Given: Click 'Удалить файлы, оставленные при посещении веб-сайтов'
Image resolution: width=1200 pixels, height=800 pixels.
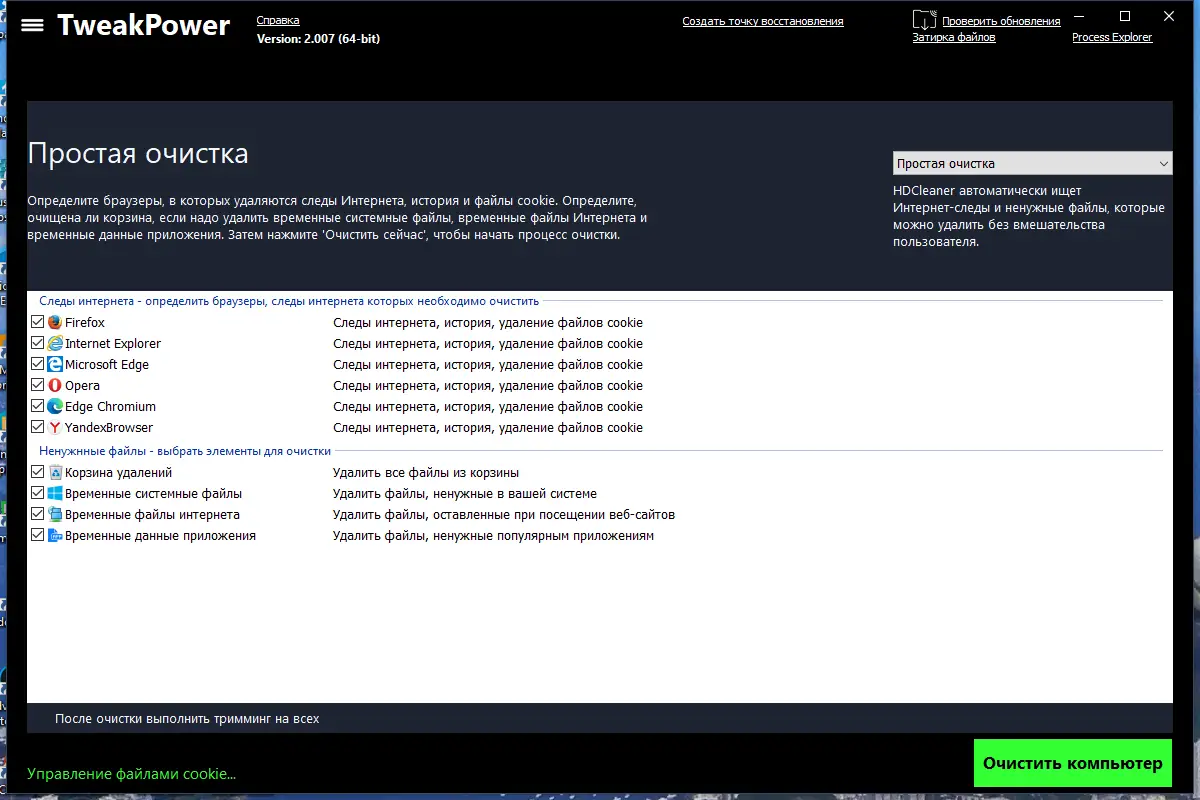Looking at the screenshot, I should pos(504,515).
